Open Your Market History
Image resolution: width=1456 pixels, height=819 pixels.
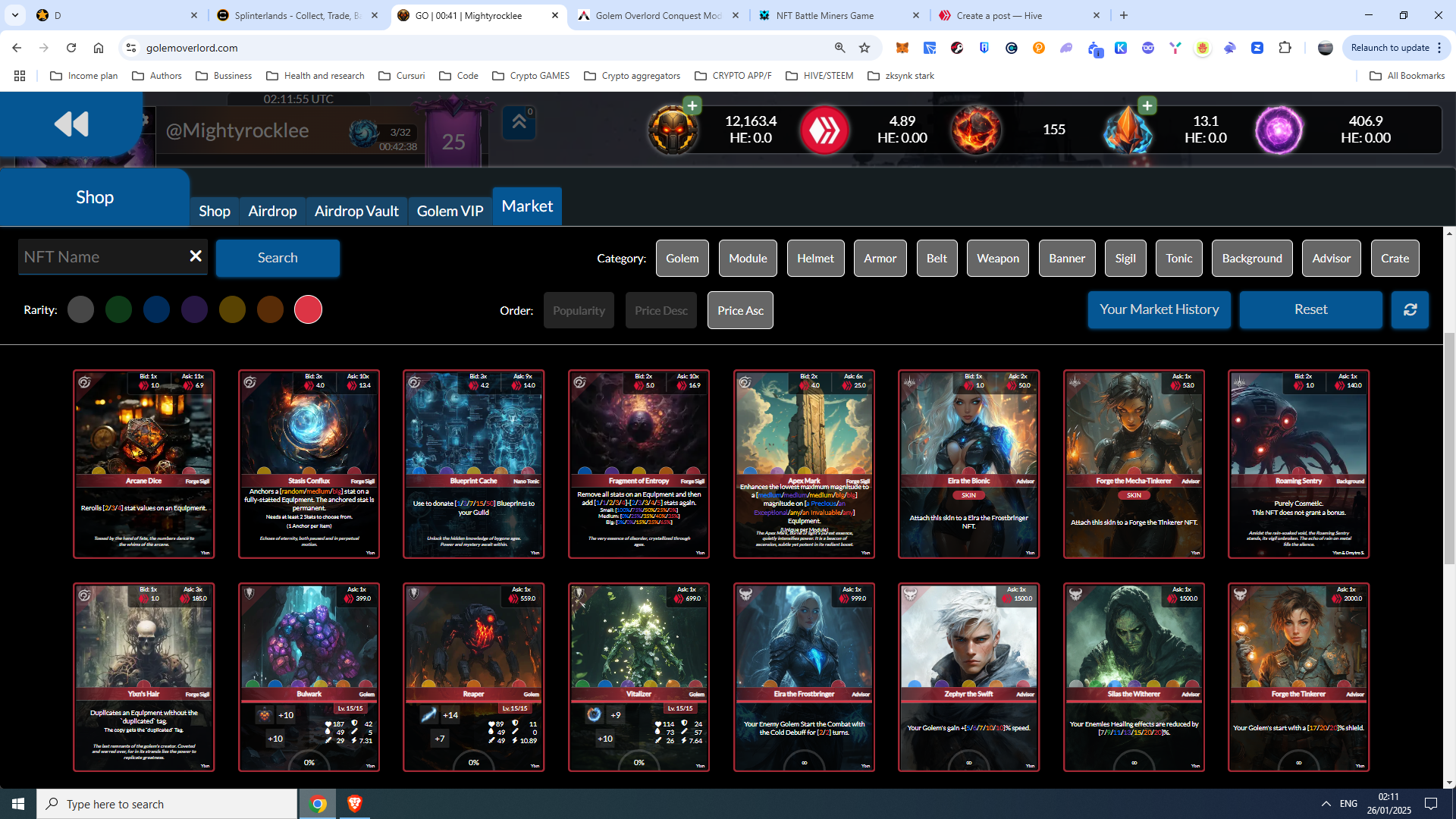coord(1159,309)
